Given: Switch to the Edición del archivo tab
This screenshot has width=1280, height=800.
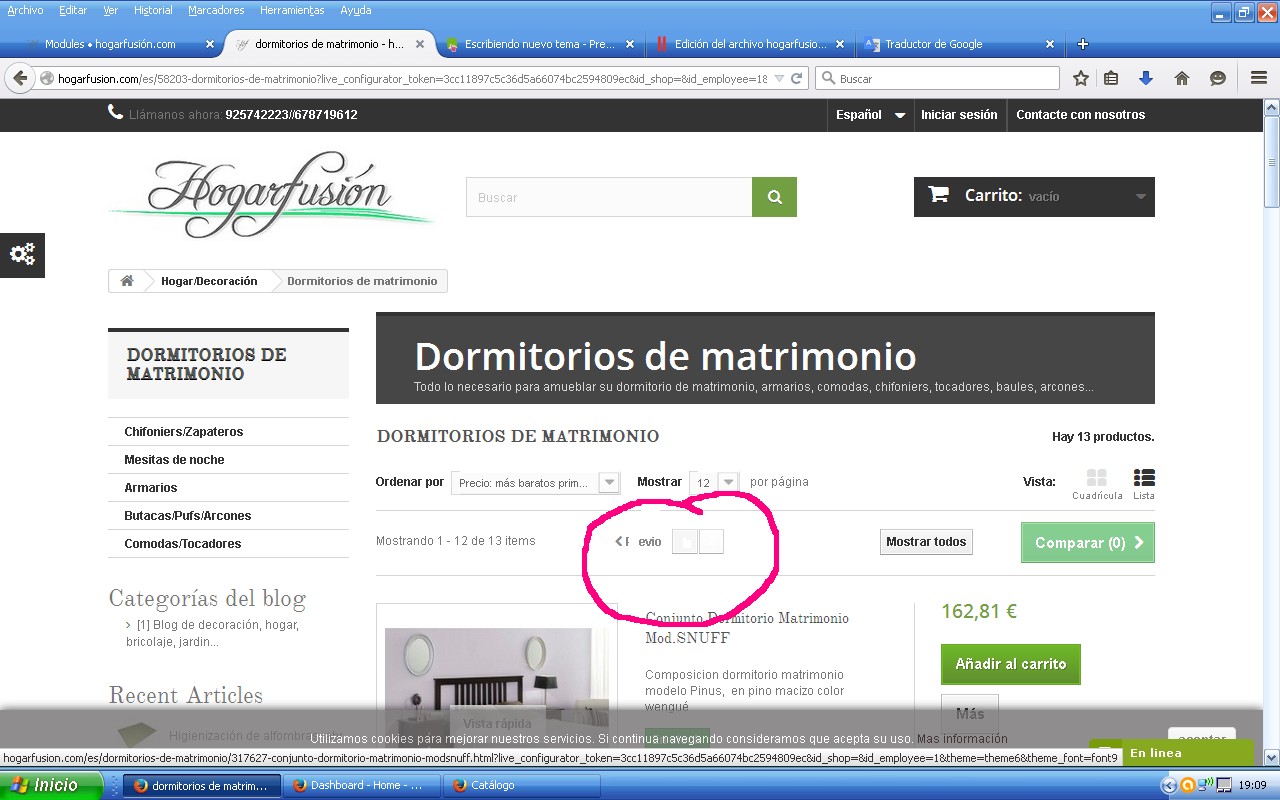Looking at the screenshot, I should (750, 44).
